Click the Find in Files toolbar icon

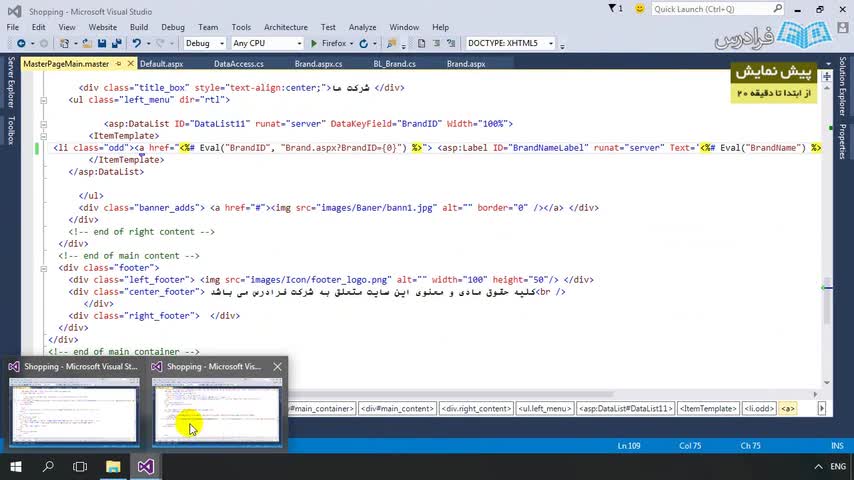point(391,43)
